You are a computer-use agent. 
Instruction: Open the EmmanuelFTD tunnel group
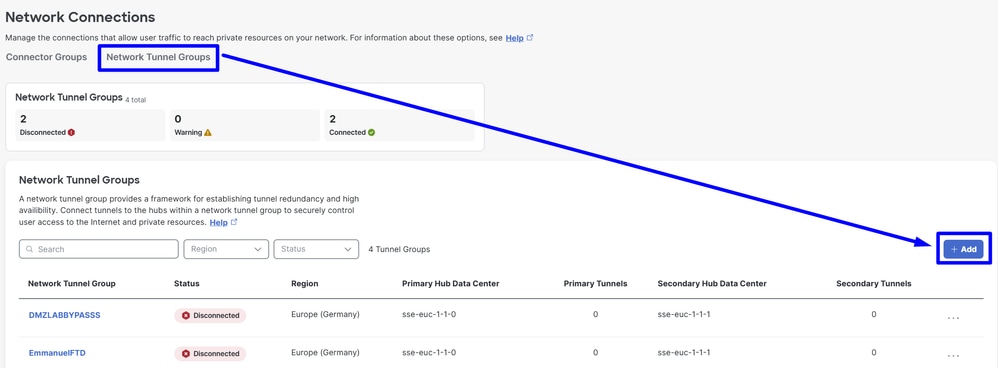57,353
